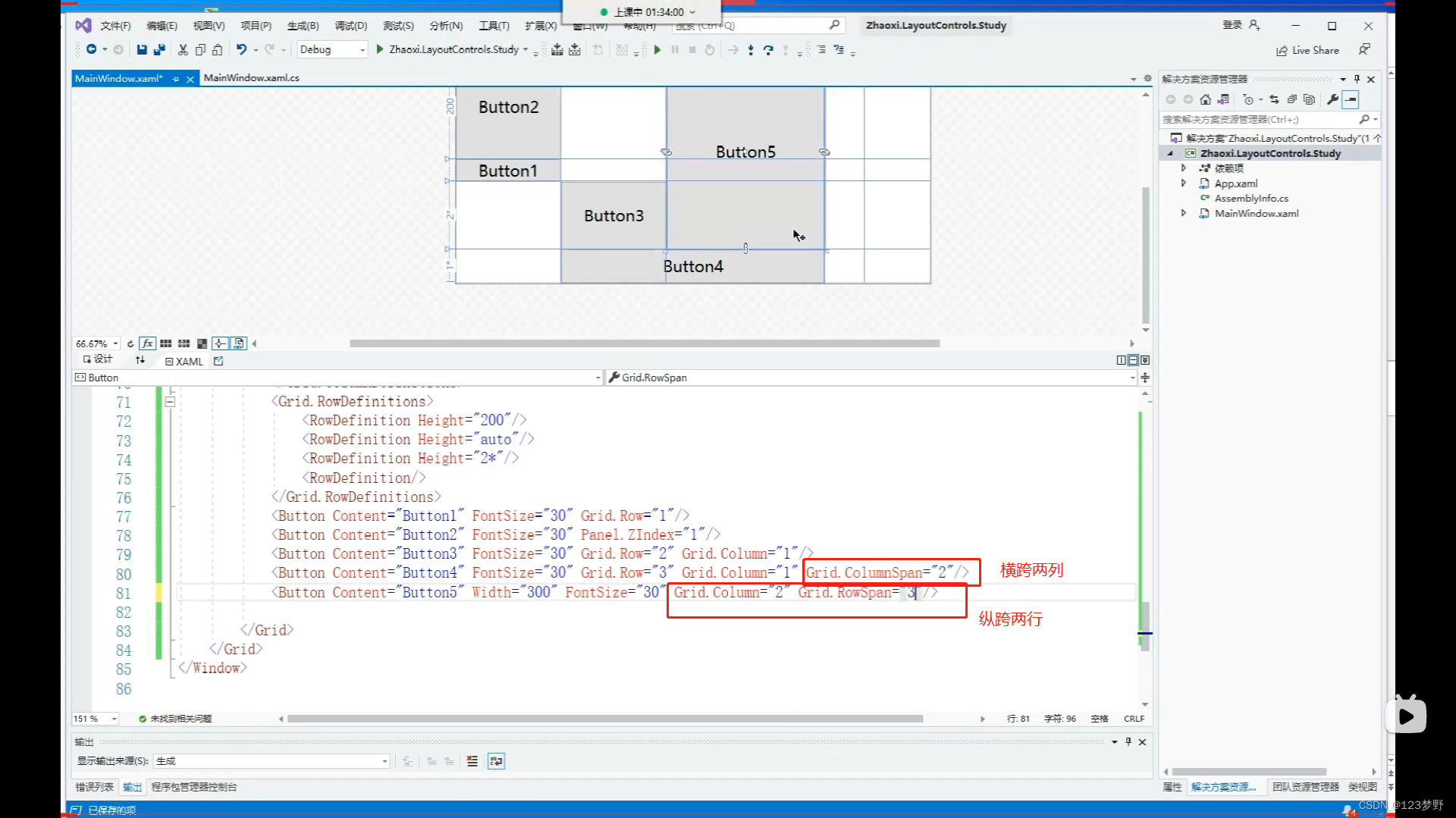Toggle snap to gridlines in designer
The height and width of the screenshot is (818, 1456).
[x=184, y=343]
